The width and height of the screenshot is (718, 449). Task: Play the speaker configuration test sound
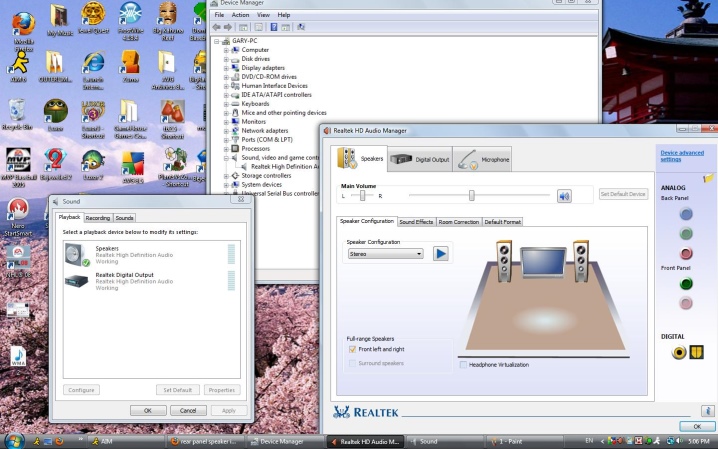pyautogui.click(x=441, y=254)
